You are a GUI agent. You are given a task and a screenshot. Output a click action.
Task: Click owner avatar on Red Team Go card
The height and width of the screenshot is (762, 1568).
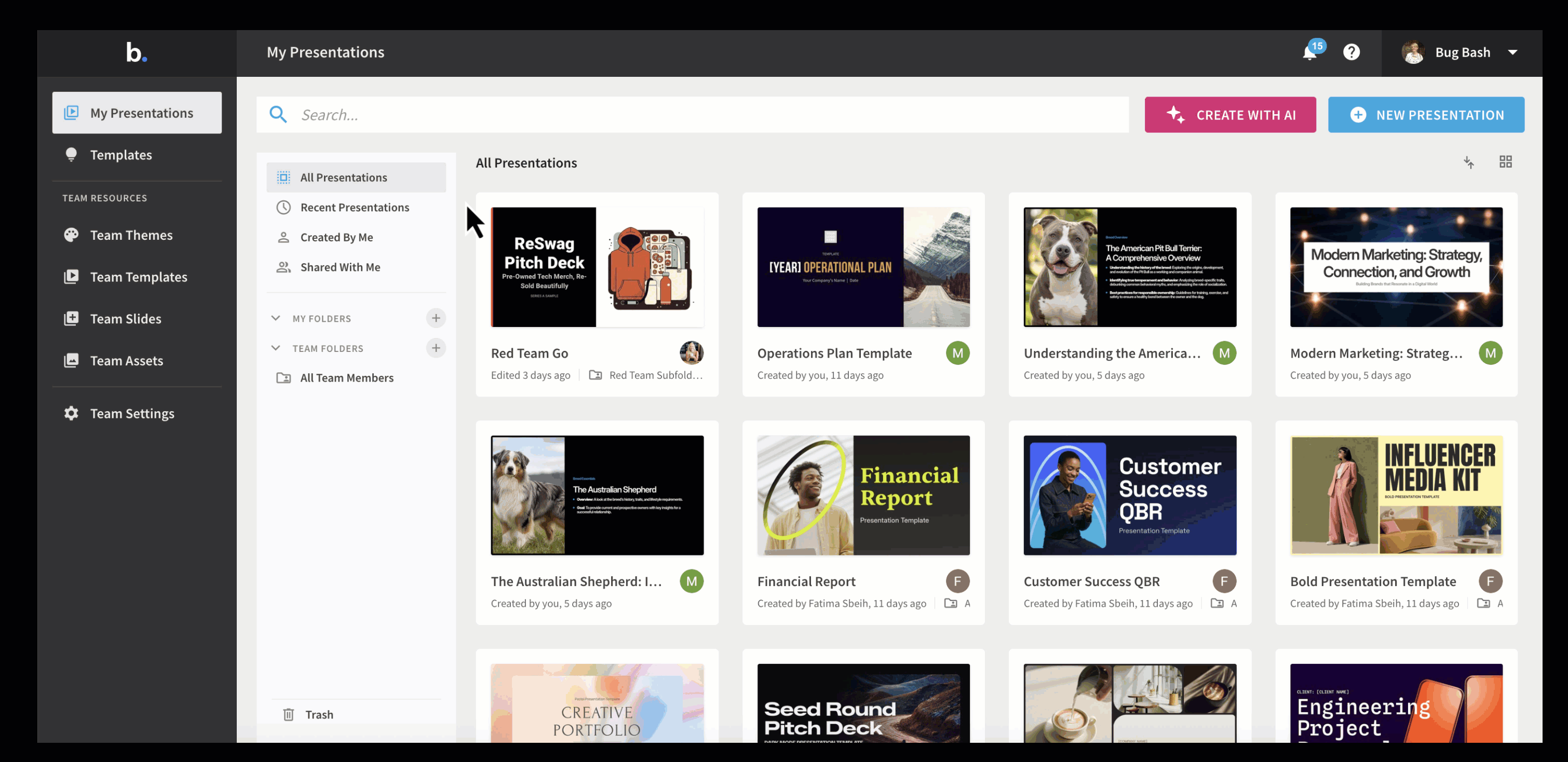[692, 353]
